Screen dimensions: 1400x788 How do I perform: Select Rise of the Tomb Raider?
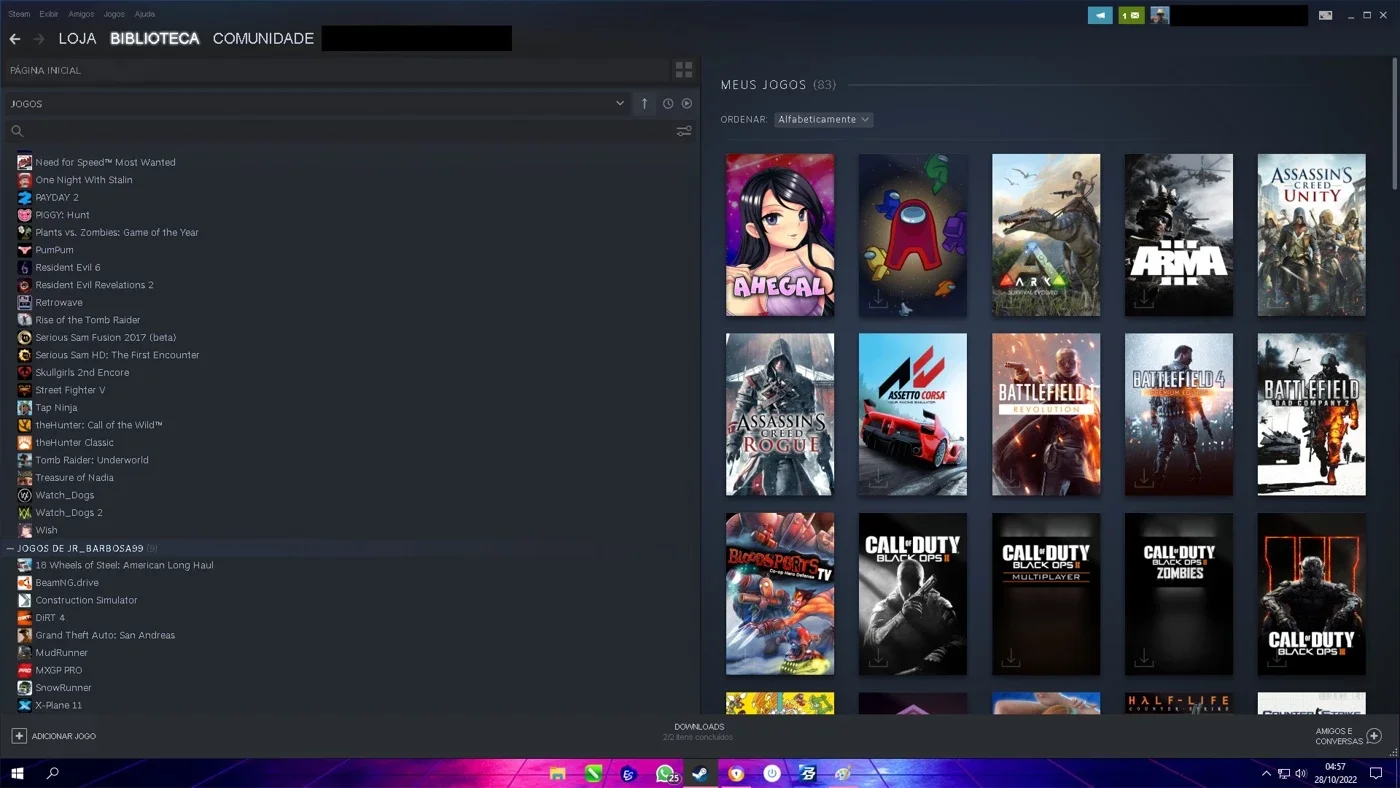[x=88, y=320]
